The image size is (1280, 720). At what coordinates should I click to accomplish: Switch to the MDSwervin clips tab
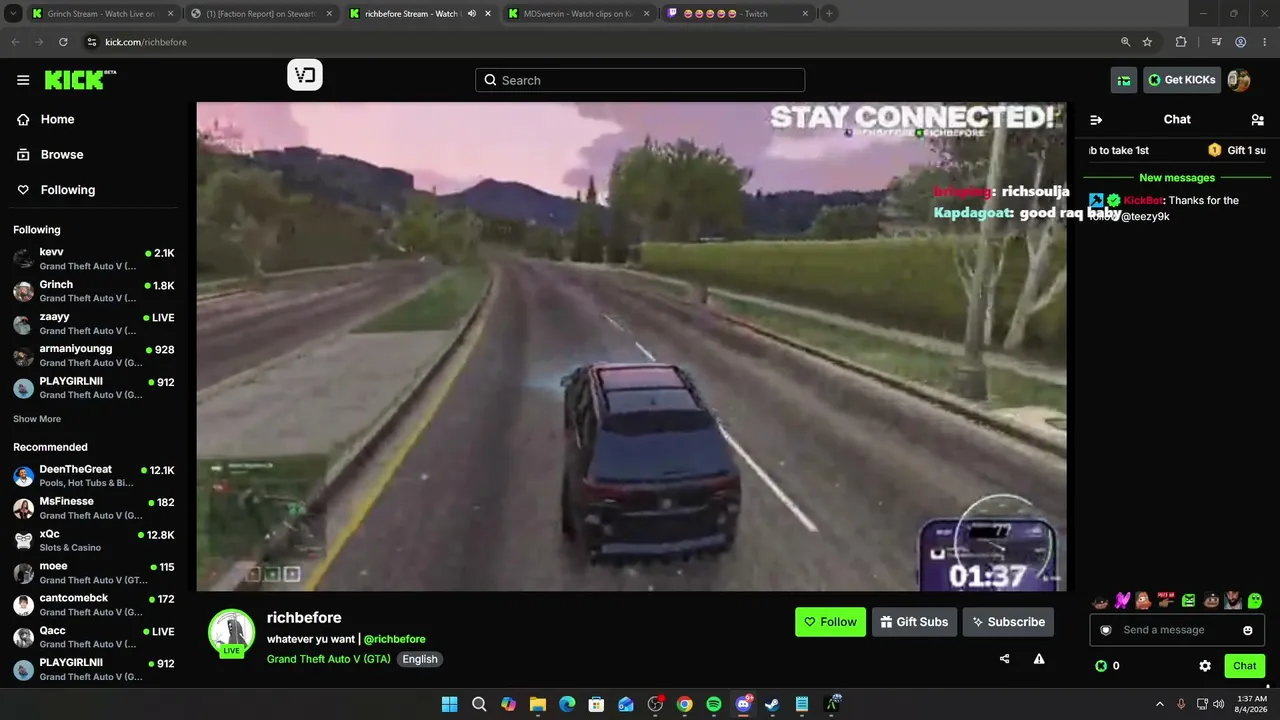coord(579,14)
